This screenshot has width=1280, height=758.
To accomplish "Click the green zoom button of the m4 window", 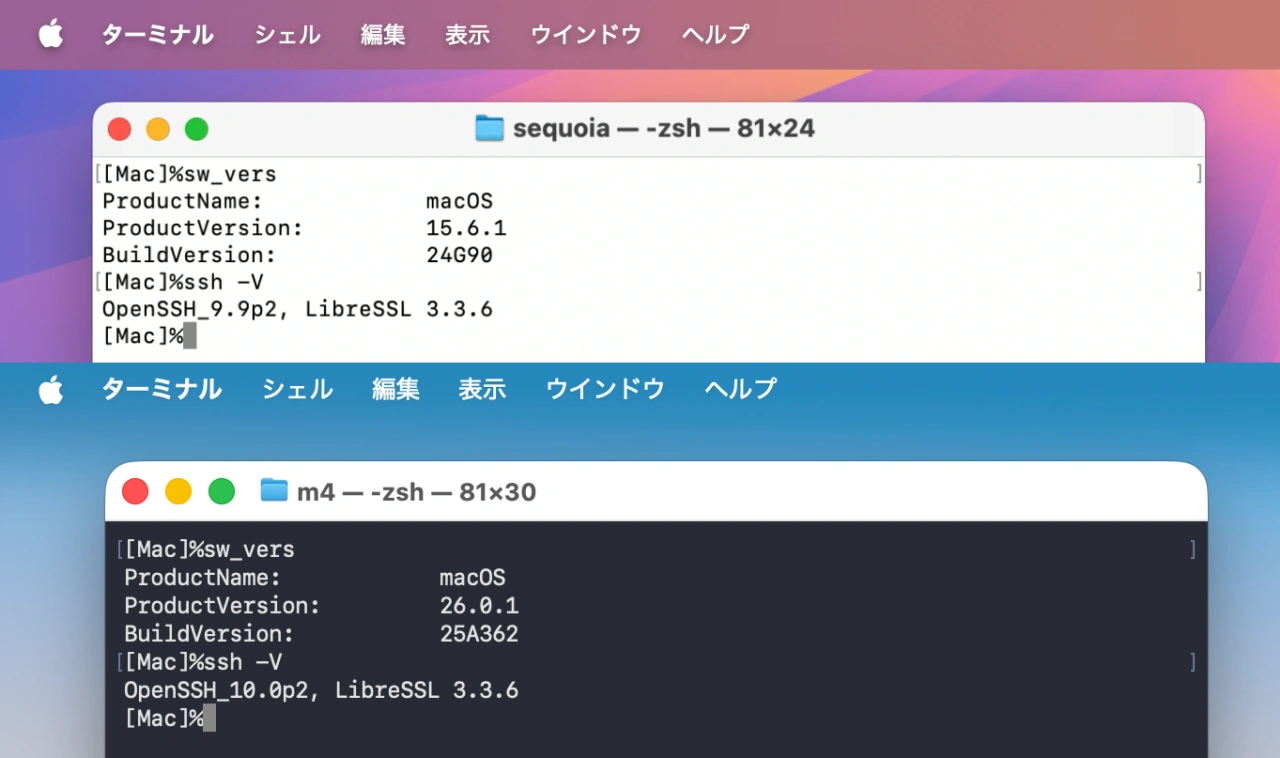I will pyautogui.click(x=221, y=490).
